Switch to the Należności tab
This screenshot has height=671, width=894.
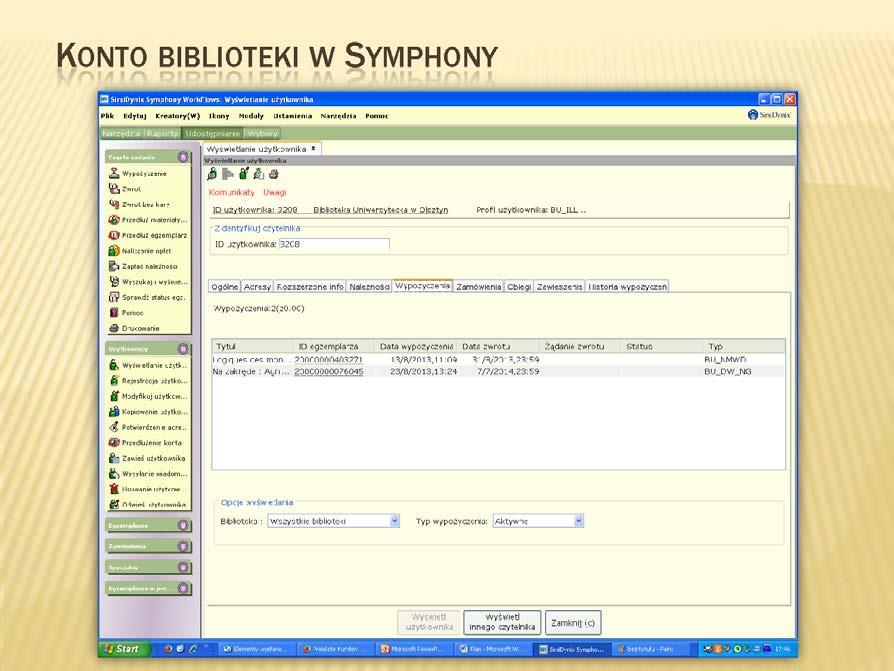[x=369, y=287]
